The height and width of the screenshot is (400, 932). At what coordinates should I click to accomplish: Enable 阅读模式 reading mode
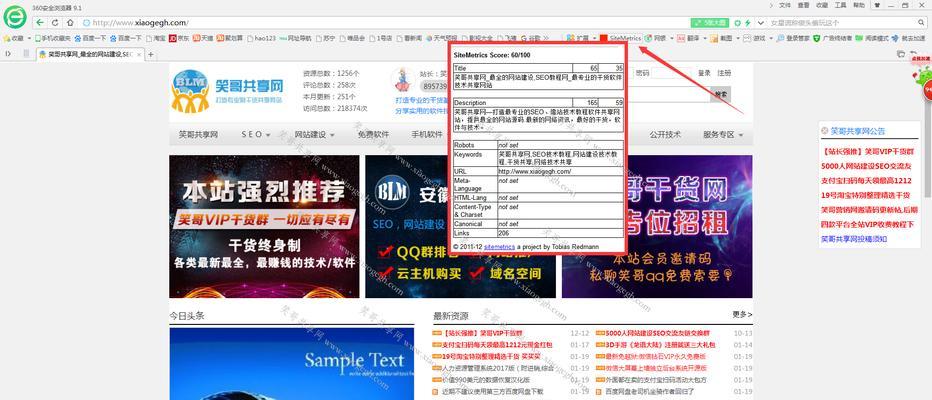coord(872,38)
